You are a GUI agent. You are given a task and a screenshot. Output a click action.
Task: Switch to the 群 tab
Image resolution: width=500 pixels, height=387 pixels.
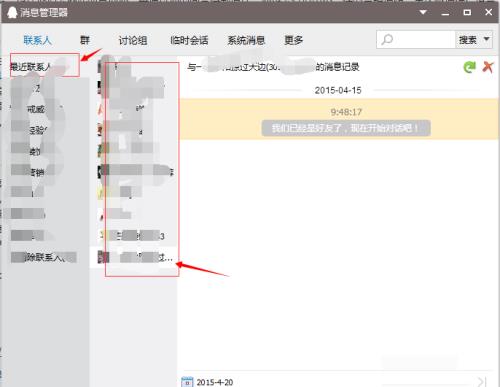click(x=85, y=40)
